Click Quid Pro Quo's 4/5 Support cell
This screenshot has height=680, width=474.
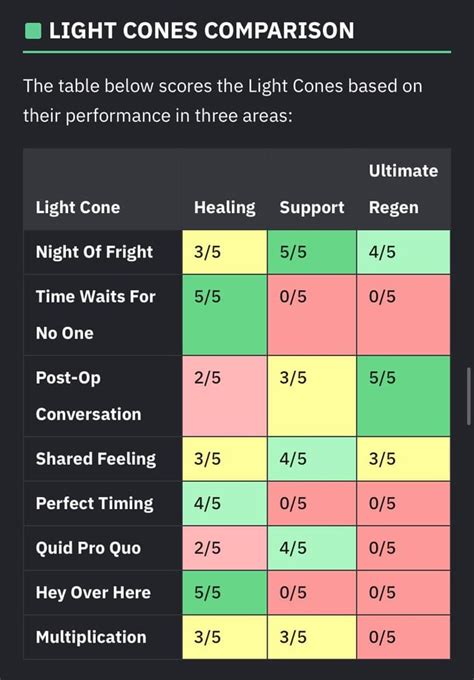pos(312,548)
